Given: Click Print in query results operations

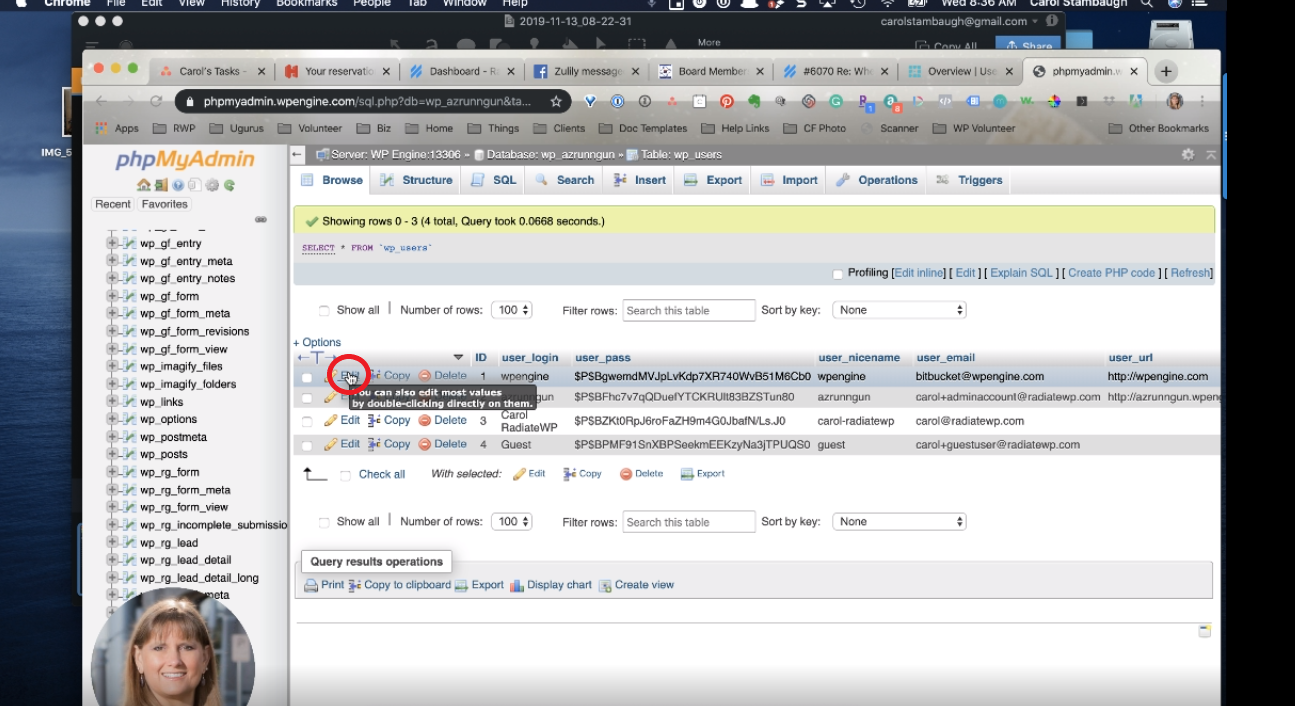Looking at the screenshot, I should (324, 585).
